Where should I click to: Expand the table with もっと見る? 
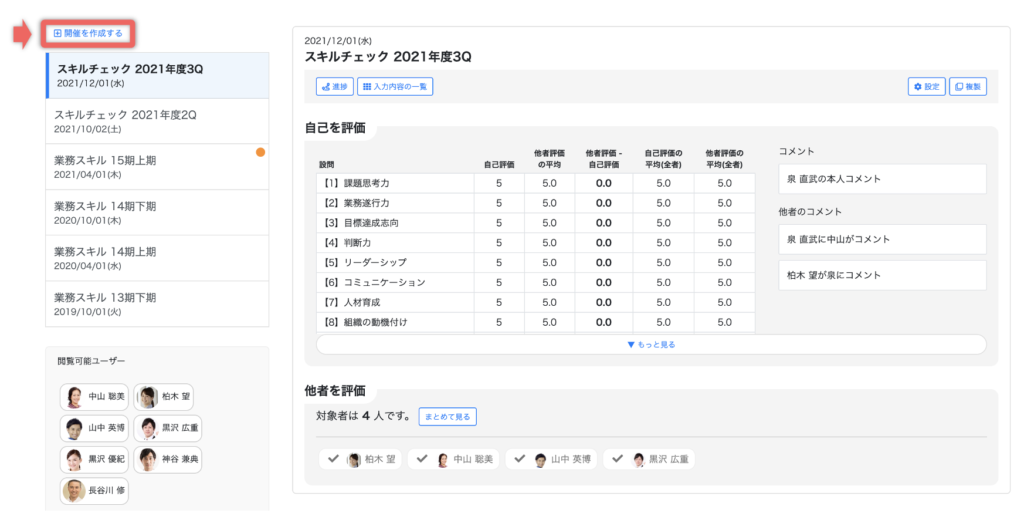[x=651, y=344]
